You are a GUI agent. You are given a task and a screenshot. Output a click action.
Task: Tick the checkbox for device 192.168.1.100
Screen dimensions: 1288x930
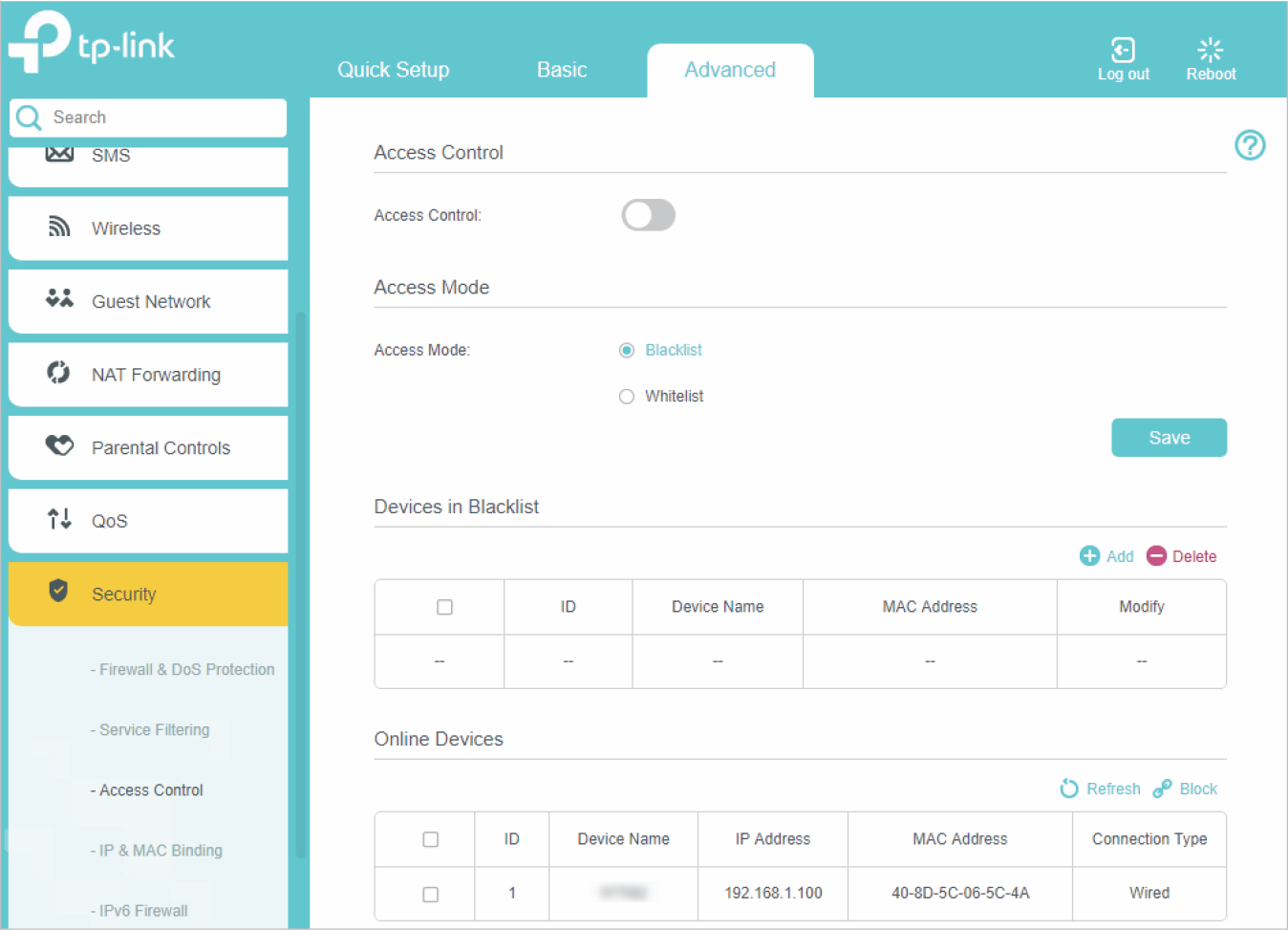tap(431, 894)
